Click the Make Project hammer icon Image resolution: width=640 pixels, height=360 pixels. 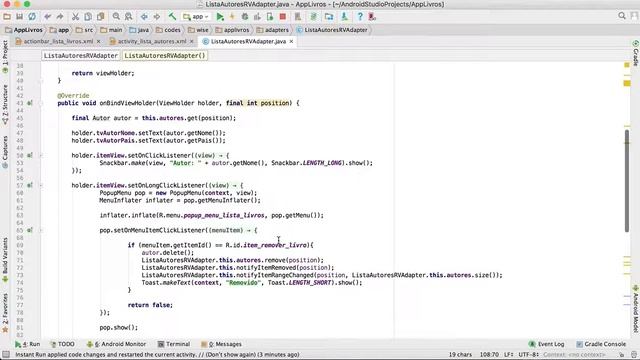pyautogui.click(x=172, y=17)
